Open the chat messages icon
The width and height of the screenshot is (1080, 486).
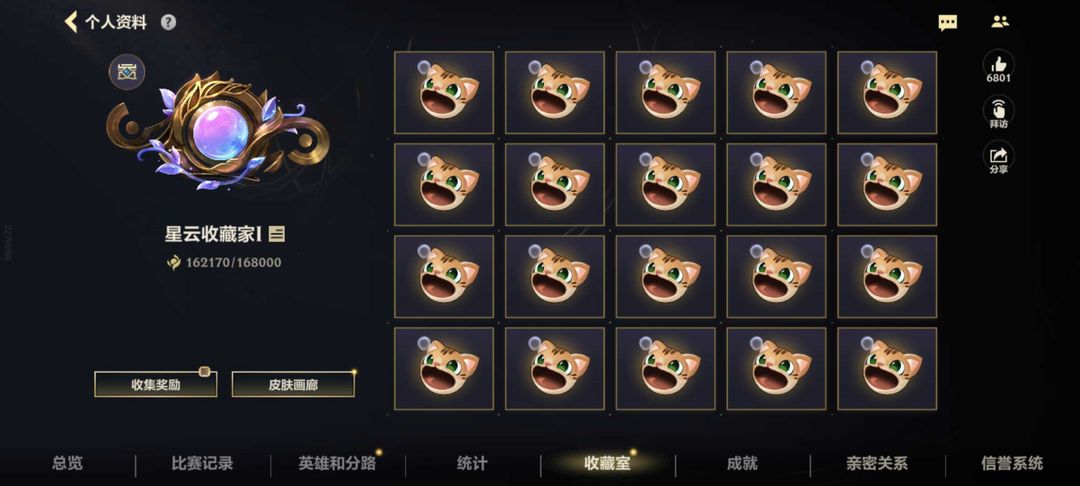pos(948,23)
